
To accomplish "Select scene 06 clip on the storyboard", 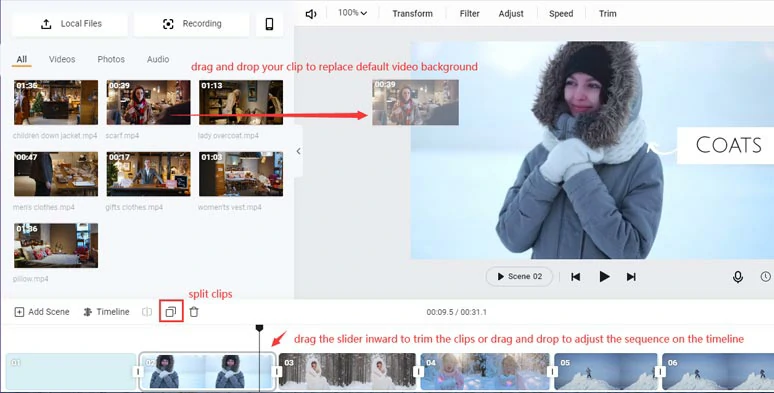I will (718, 371).
